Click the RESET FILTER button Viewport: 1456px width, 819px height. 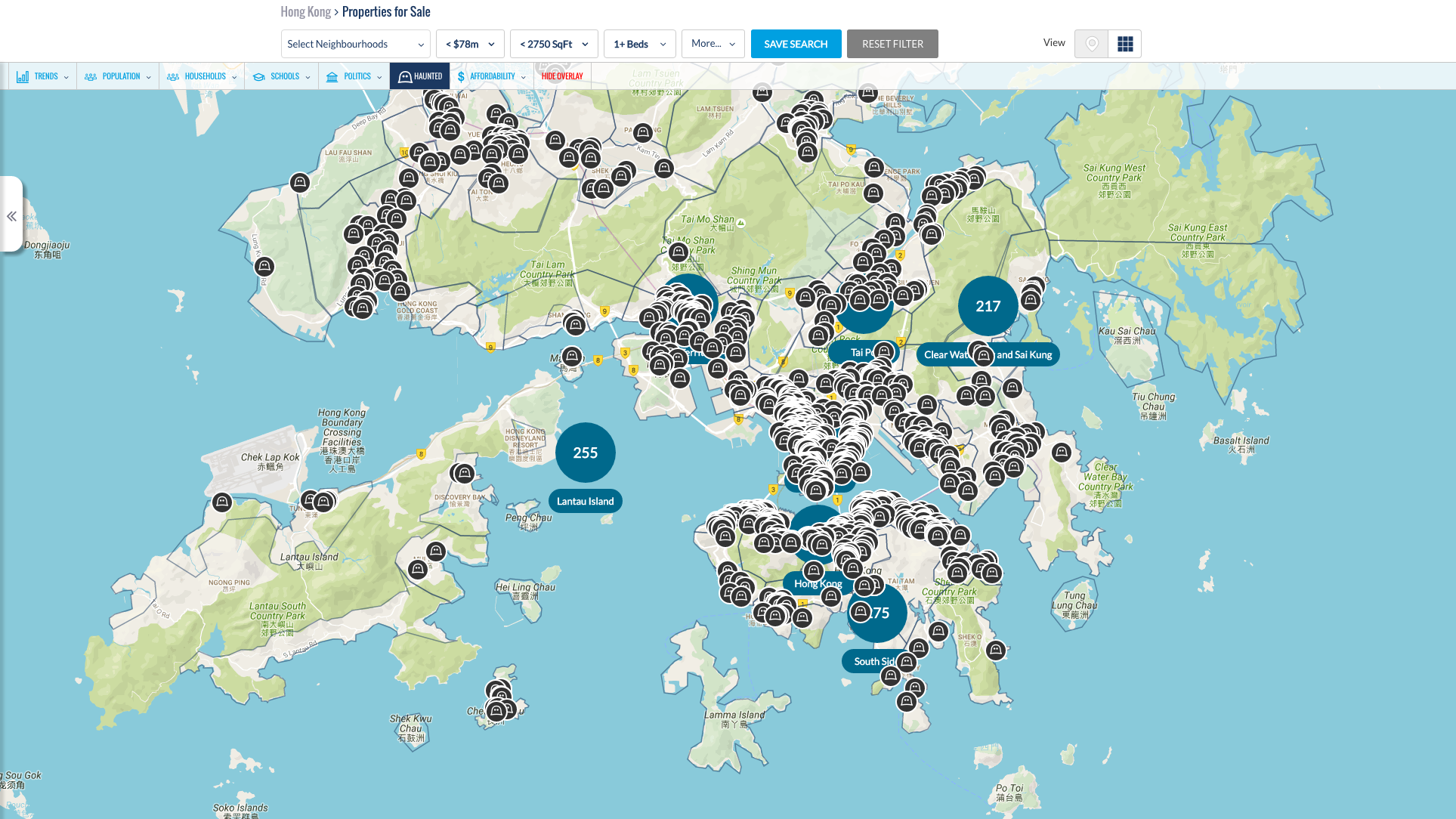[892, 44]
